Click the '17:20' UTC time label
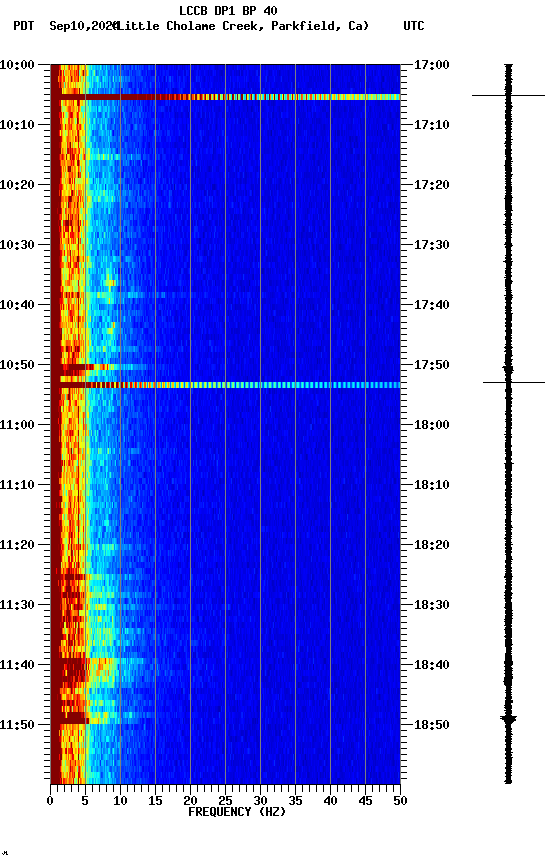The width and height of the screenshot is (552, 864). coord(432,185)
